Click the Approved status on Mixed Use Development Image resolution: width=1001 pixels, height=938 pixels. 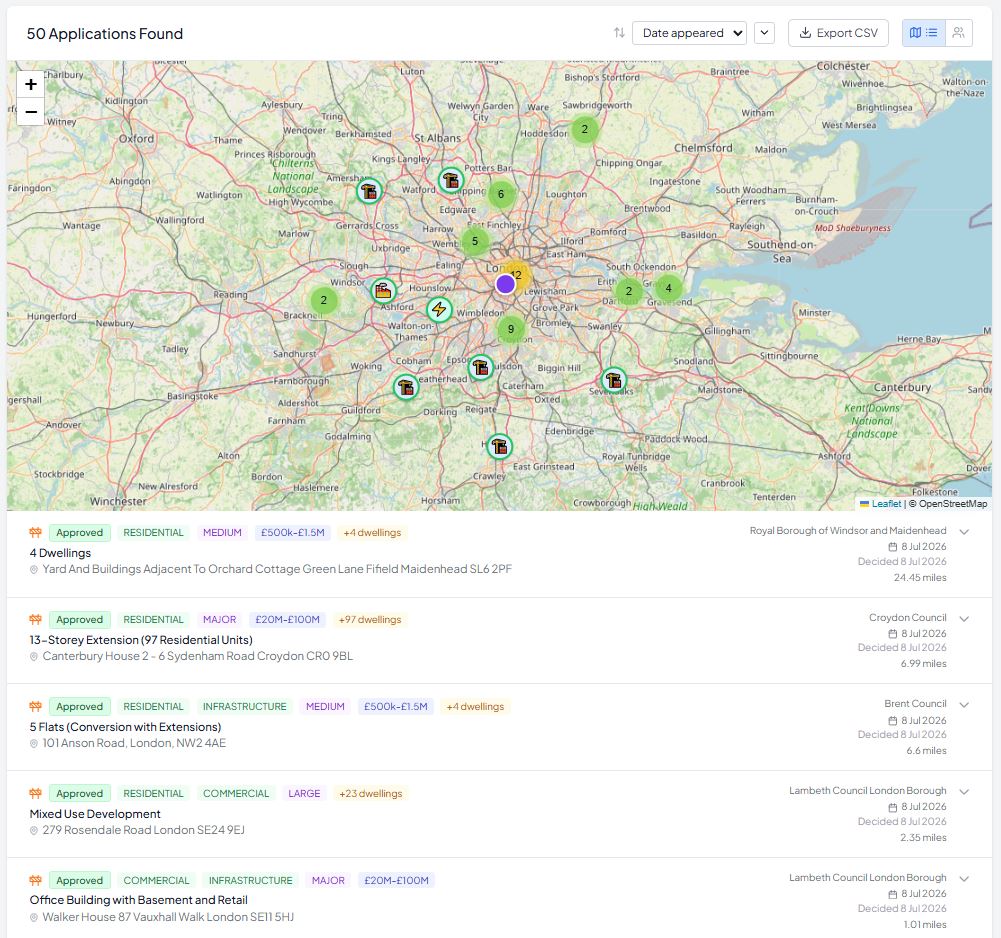(x=79, y=793)
